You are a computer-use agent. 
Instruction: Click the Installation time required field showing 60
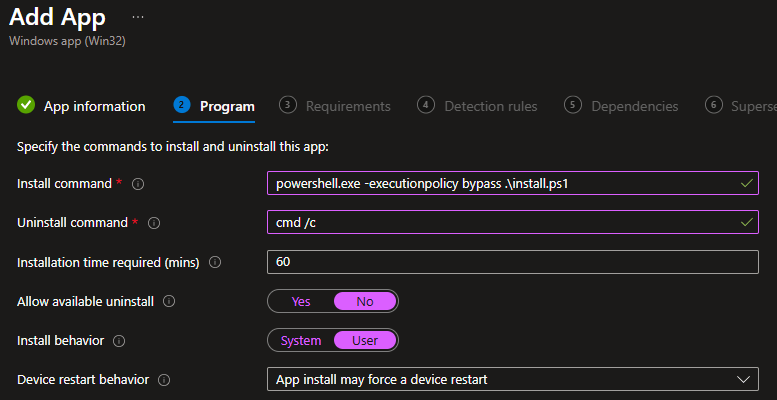(x=513, y=262)
